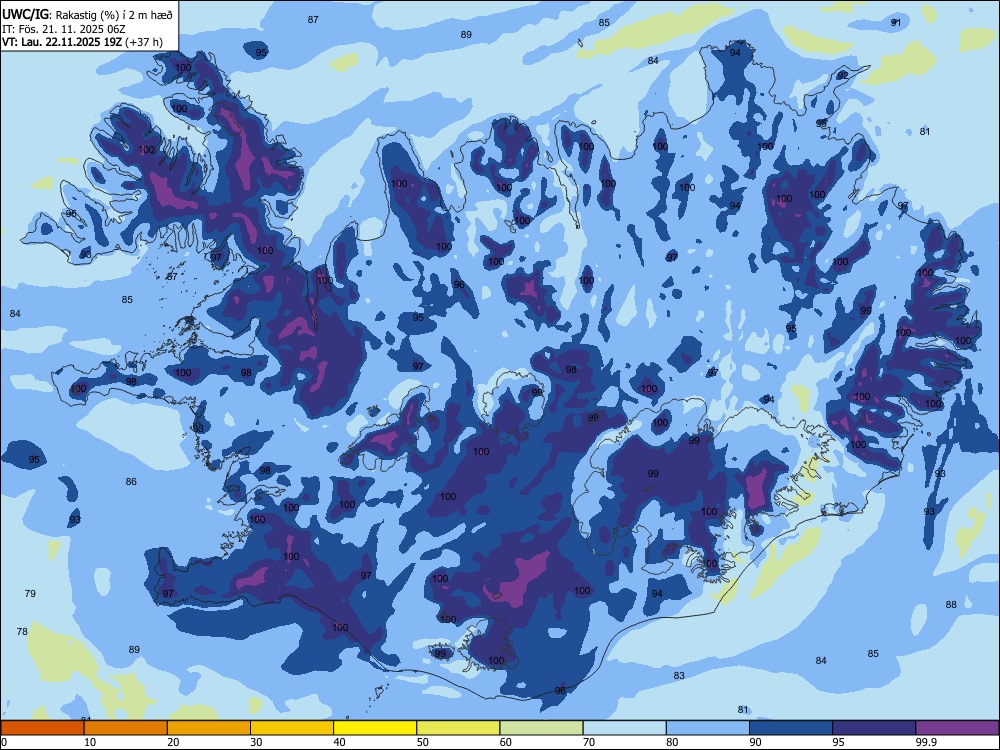Select the legend tick label 90
Viewport: 1000px width, 750px height.
(755, 742)
